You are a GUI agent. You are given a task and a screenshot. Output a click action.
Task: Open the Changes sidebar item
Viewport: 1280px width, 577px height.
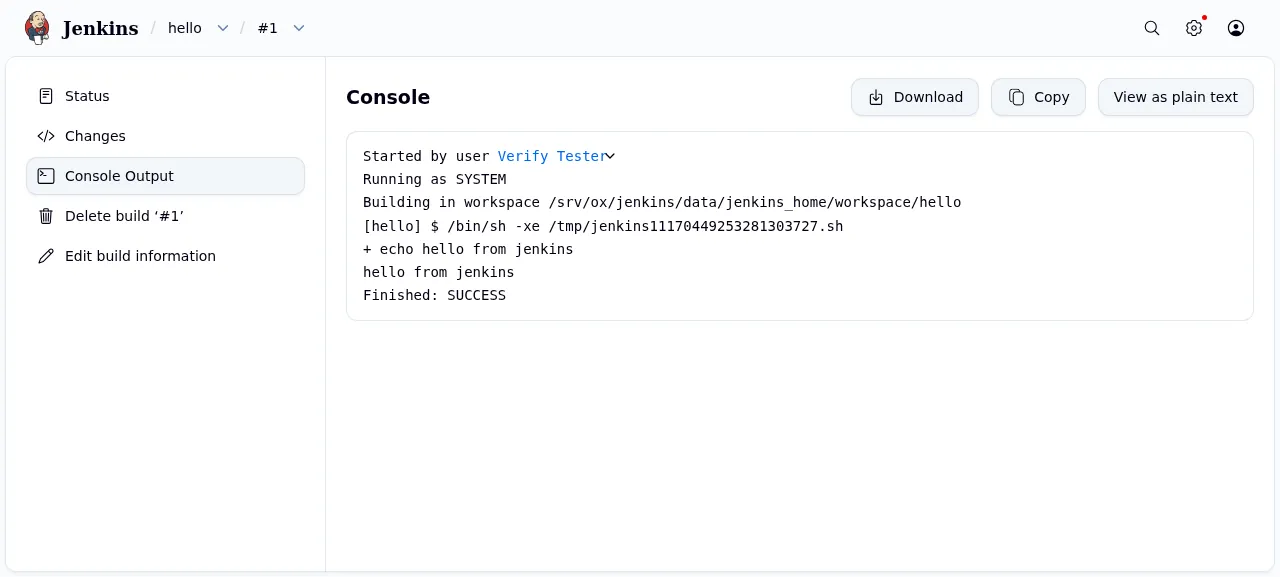point(166,136)
